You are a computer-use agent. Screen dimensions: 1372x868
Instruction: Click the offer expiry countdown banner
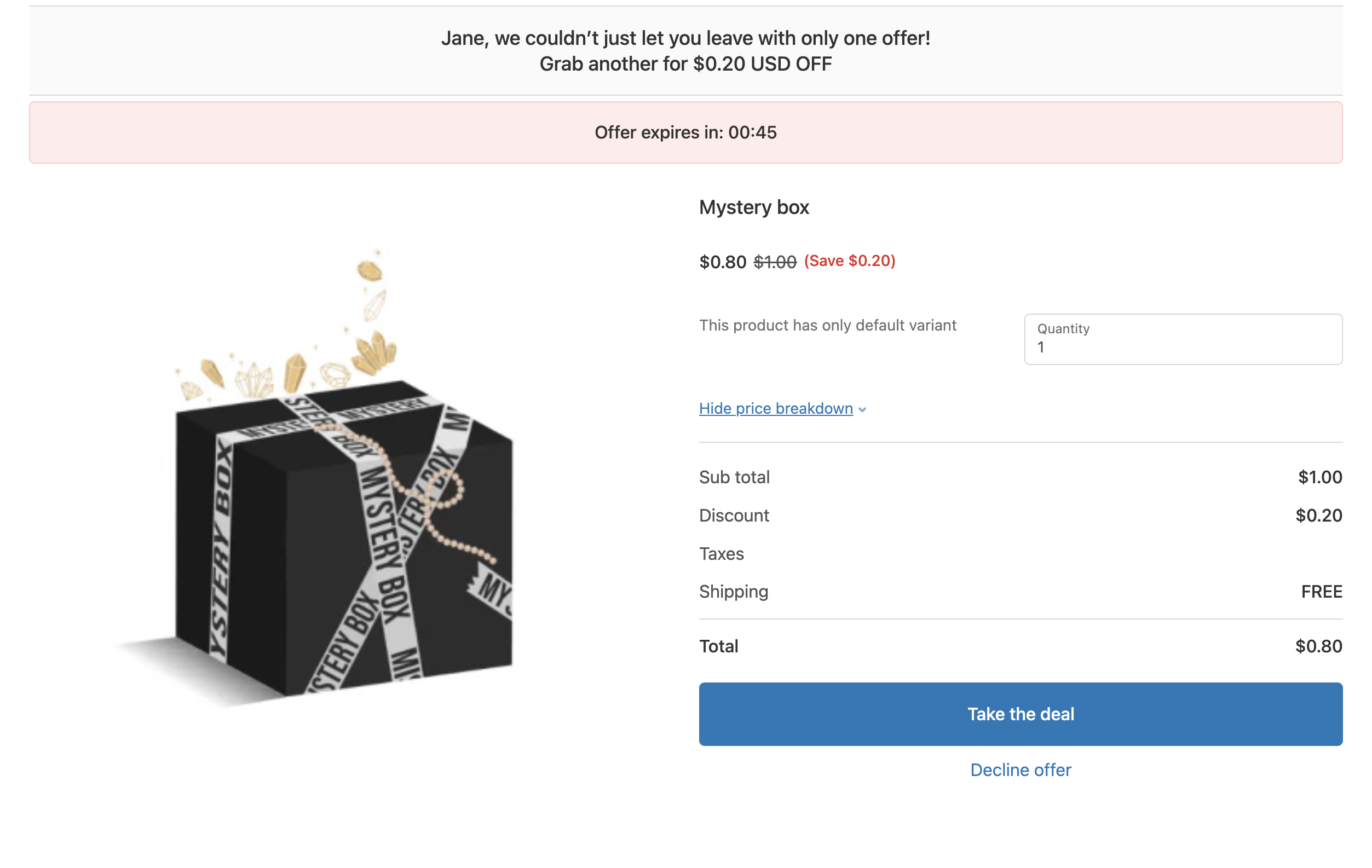[685, 132]
